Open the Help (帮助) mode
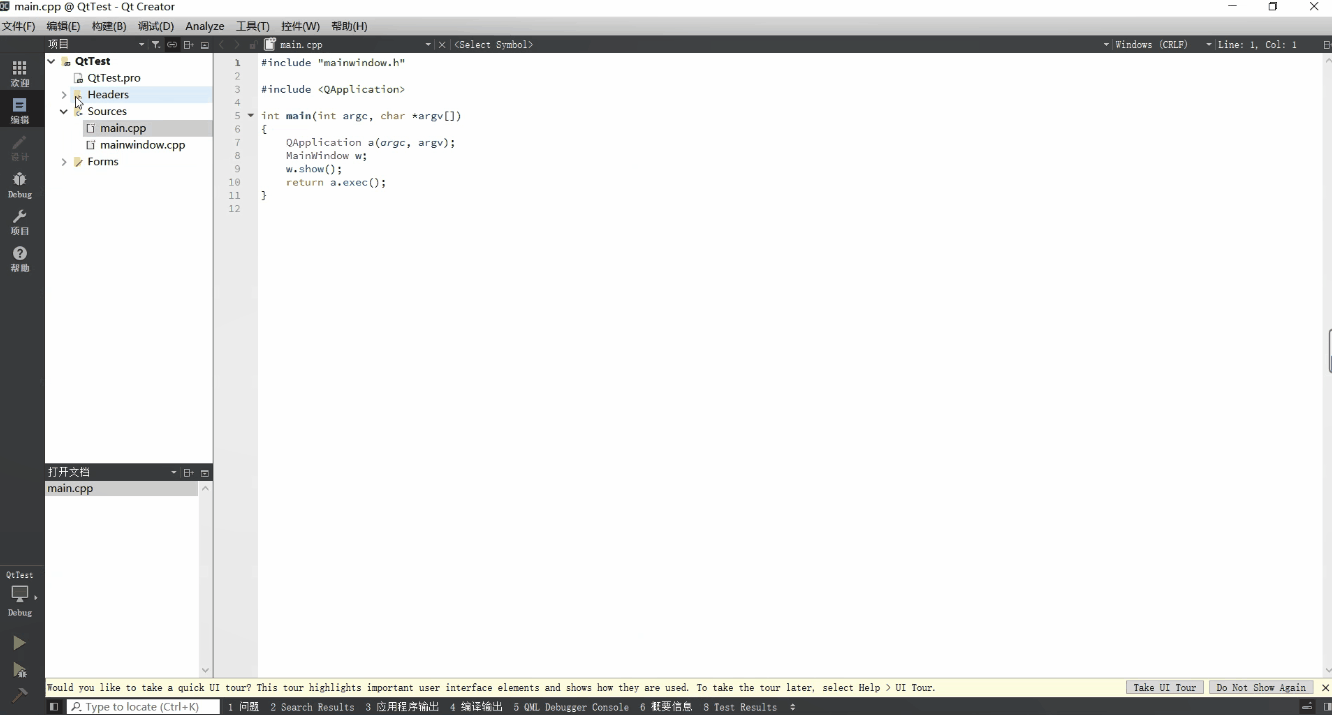 (20, 259)
